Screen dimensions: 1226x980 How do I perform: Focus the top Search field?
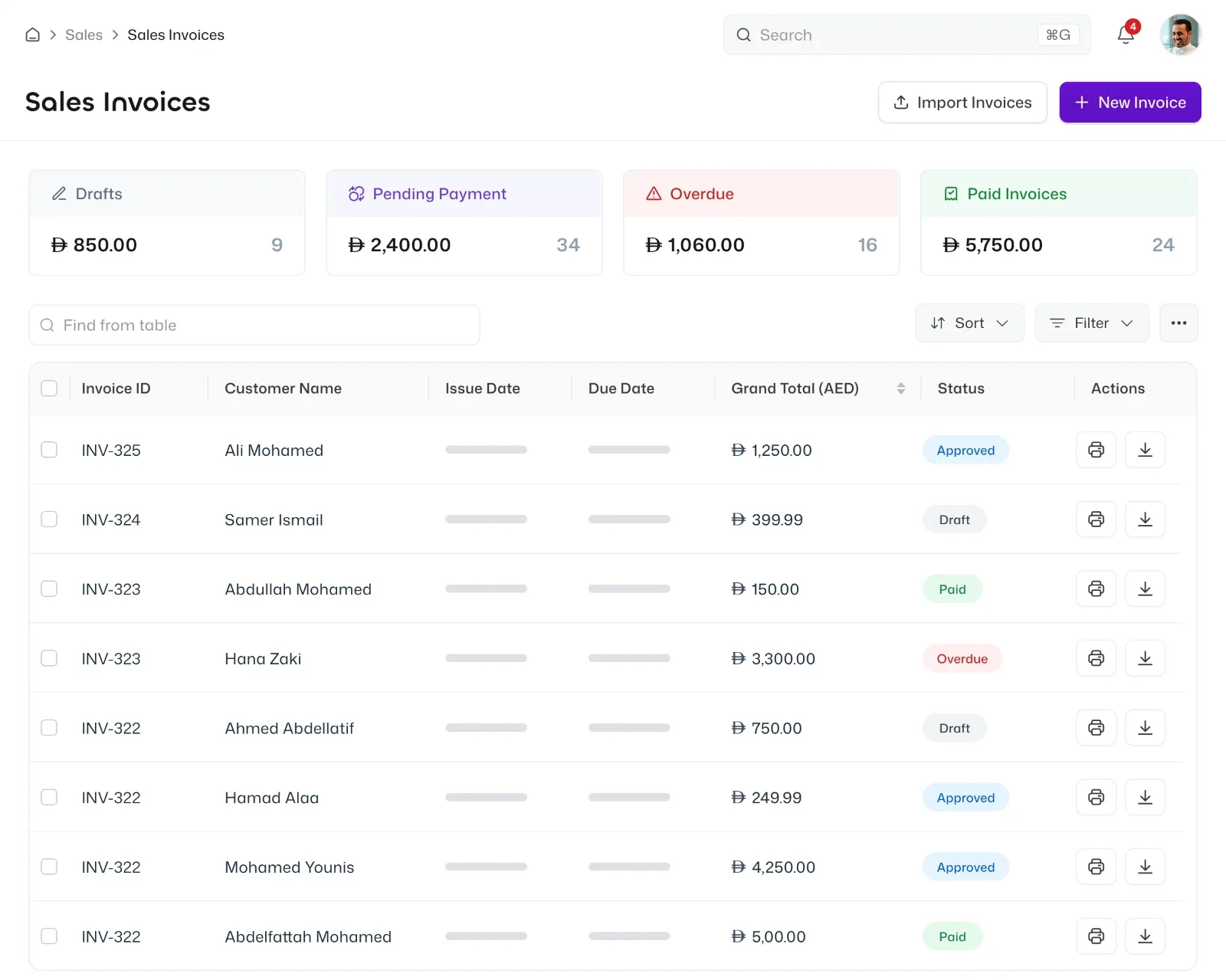coord(906,34)
